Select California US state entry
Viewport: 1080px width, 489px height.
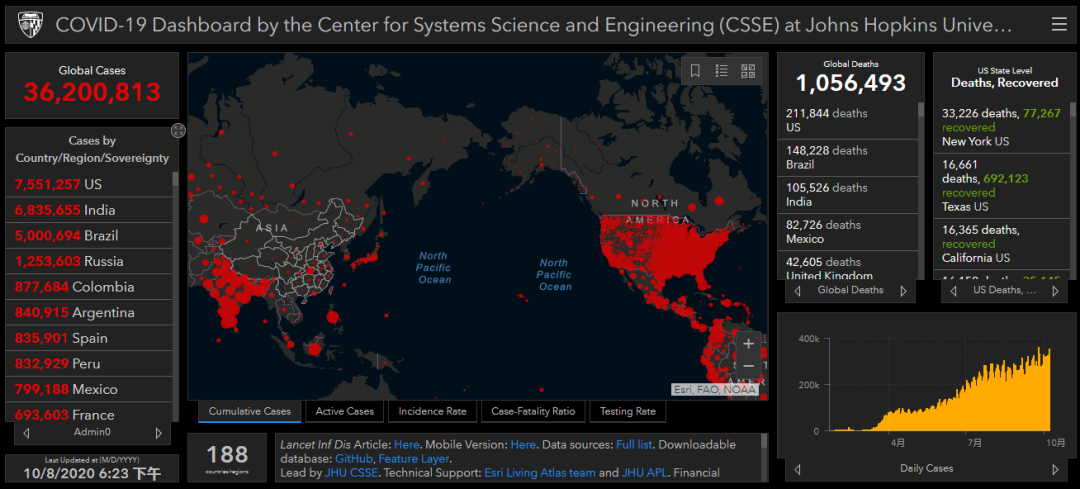[1002, 244]
